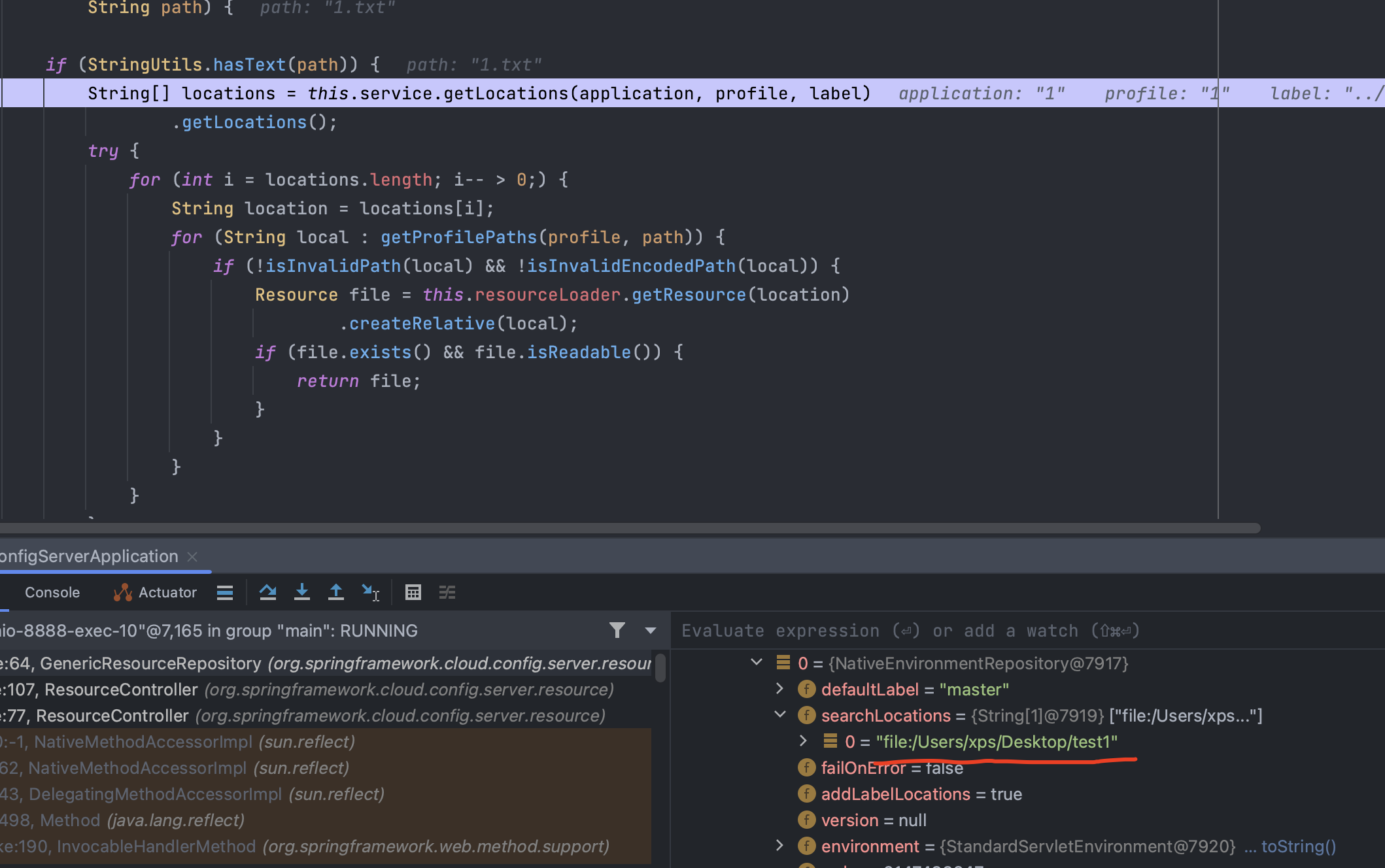Expand the environment variable node
The height and width of the screenshot is (868, 1385).
tap(779, 846)
